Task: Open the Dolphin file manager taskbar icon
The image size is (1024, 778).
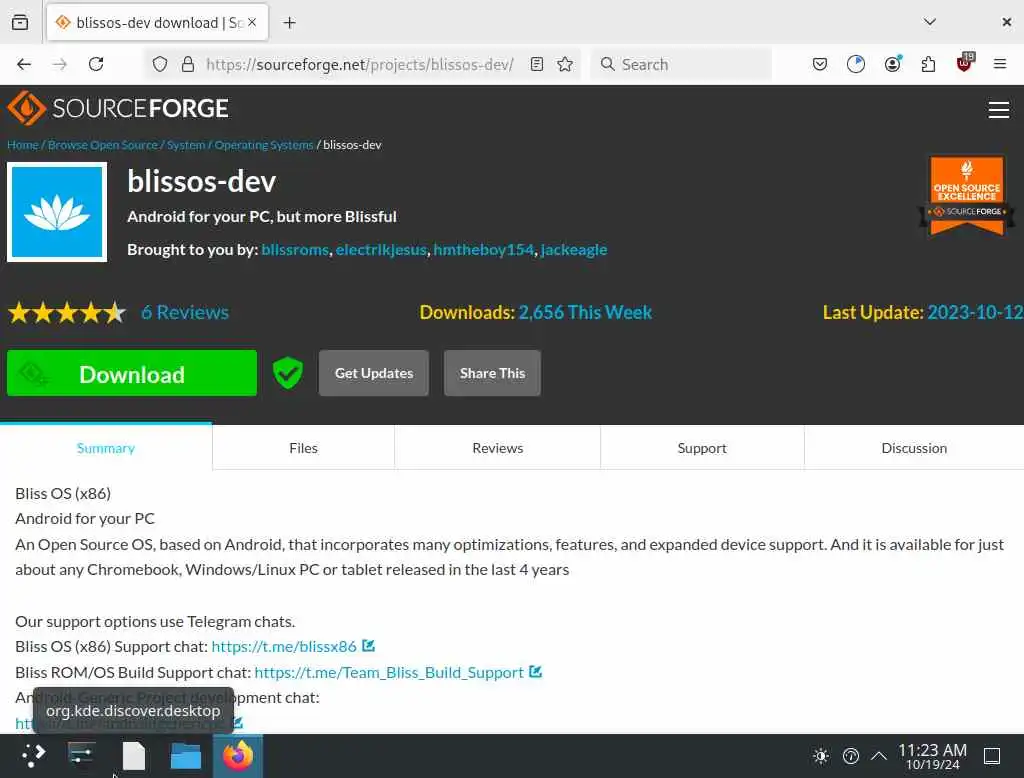Action: [185, 756]
